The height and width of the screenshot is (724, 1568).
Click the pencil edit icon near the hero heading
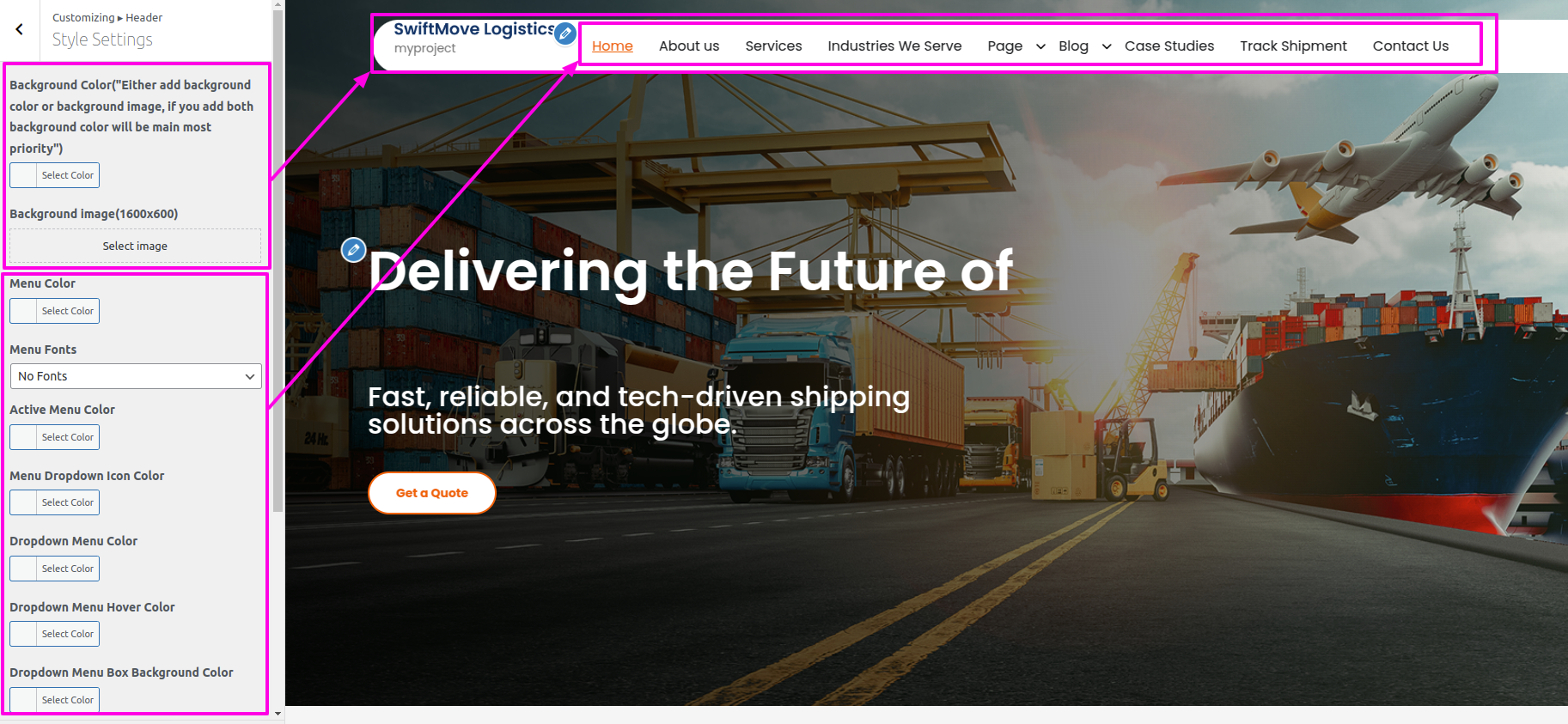pyautogui.click(x=353, y=250)
